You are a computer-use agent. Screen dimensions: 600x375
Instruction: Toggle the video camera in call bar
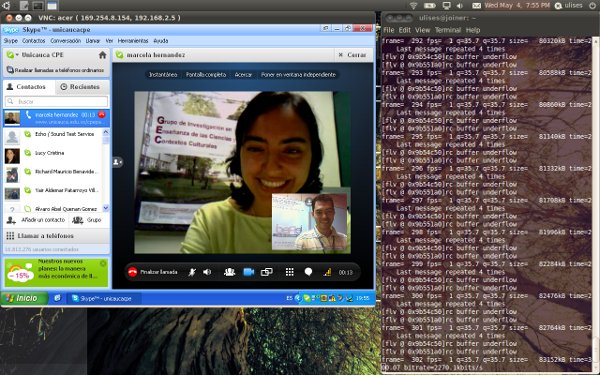pyautogui.click(x=249, y=272)
